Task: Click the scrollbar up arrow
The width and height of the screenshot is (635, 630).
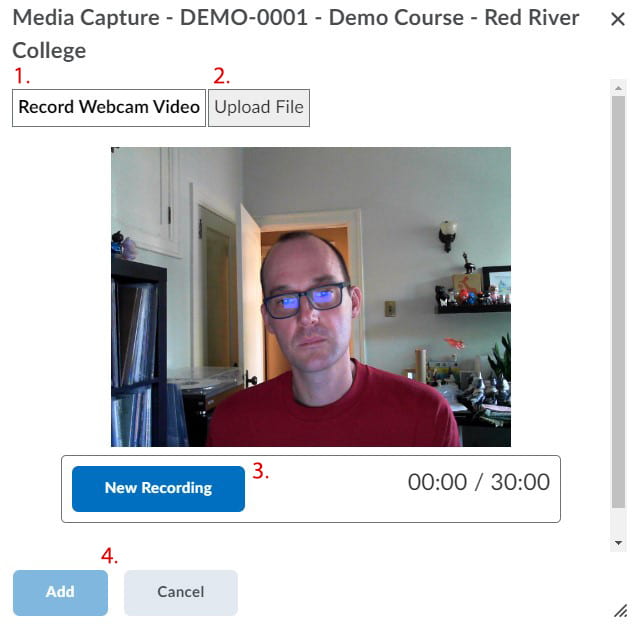Action: 619,89
